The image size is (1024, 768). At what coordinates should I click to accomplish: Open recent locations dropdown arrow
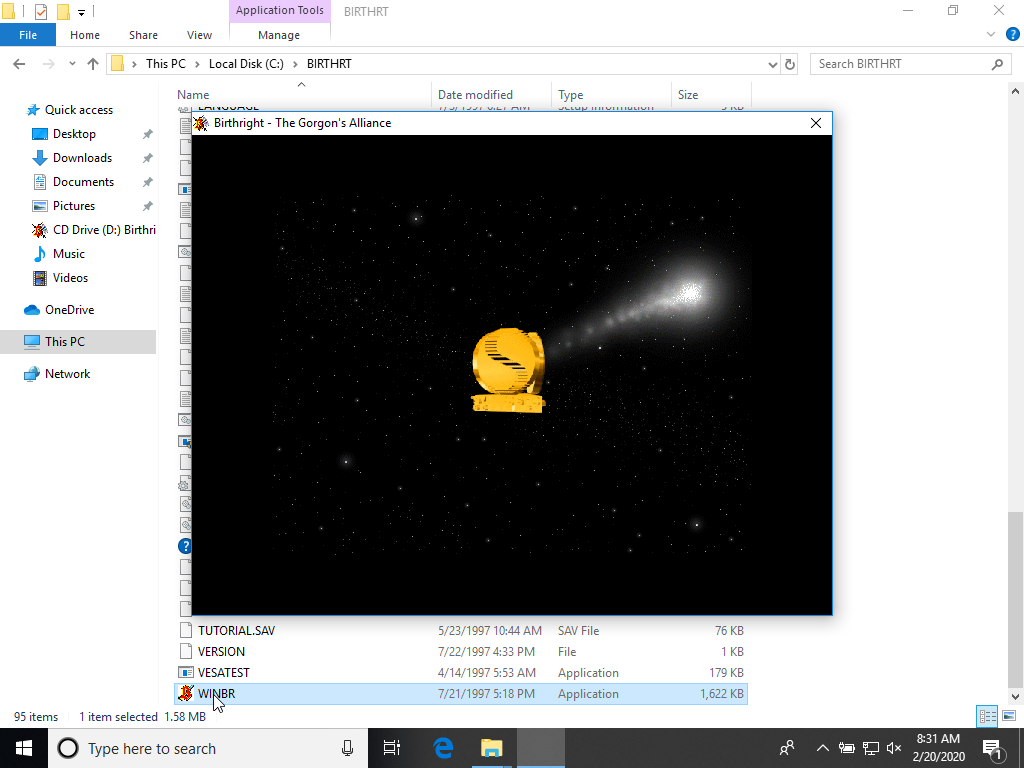[x=72, y=63]
